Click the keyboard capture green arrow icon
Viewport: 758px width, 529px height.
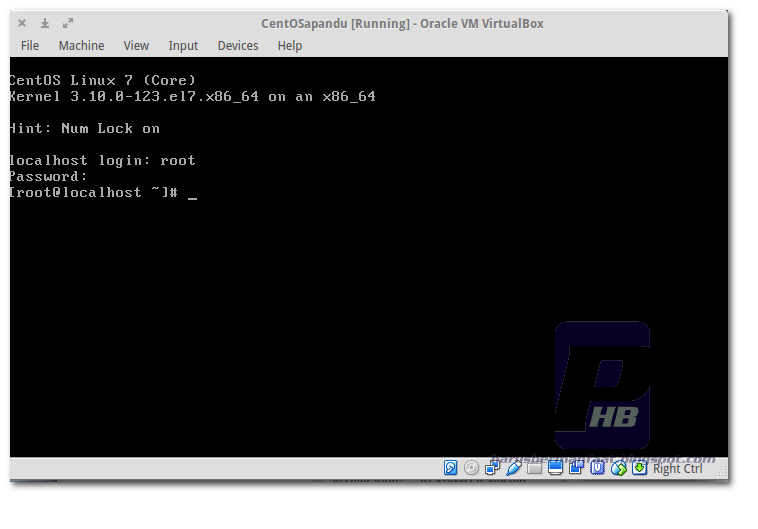click(639, 468)
